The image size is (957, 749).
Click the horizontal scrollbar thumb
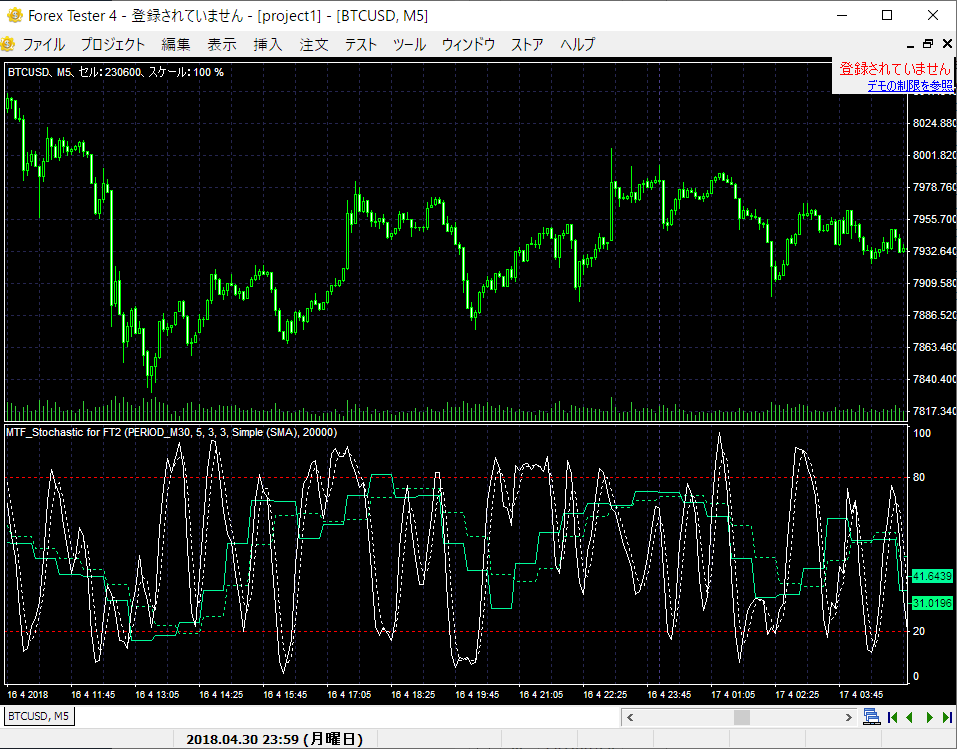pyautogui.click(x=742, y=717)
